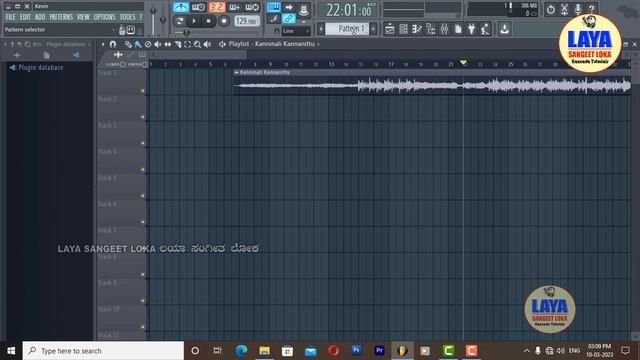Open the snap Line dropdown
Viewport: 640px width, 360px height.
click(x=297, y=31)
